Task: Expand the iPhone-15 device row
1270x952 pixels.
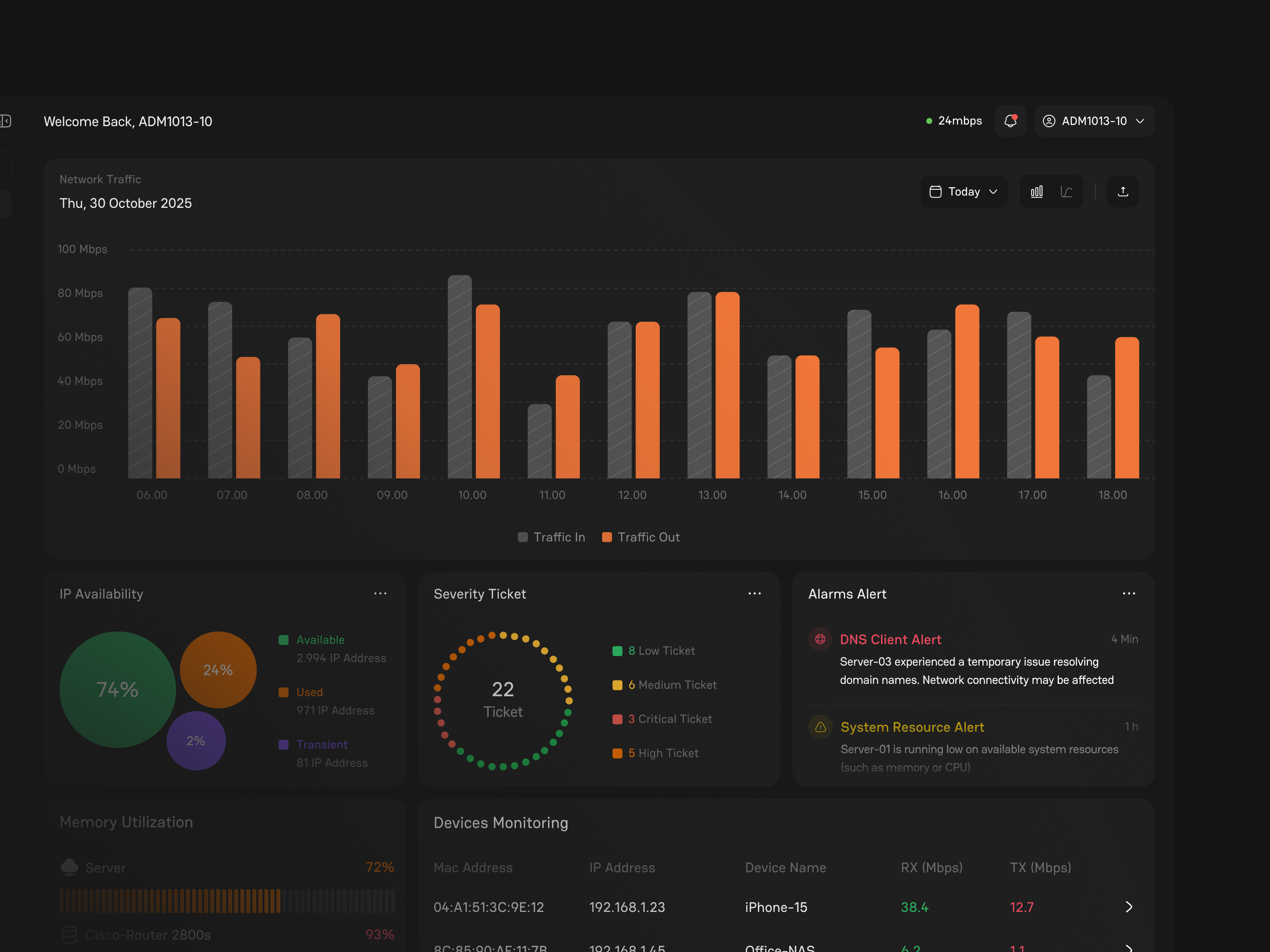Action: click(x=1129, y=907)
